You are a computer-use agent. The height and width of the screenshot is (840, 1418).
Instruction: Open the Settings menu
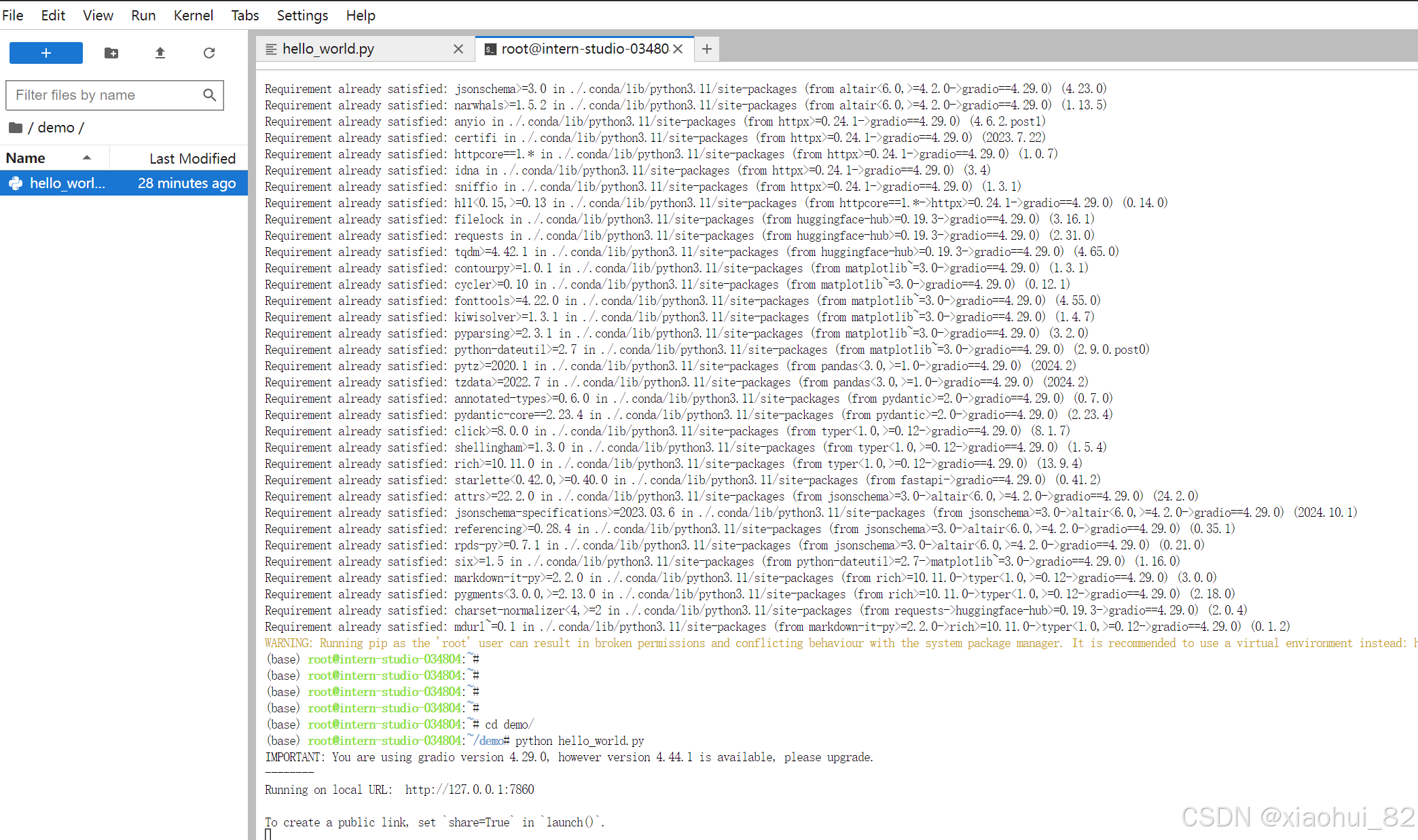click(302, 15)
